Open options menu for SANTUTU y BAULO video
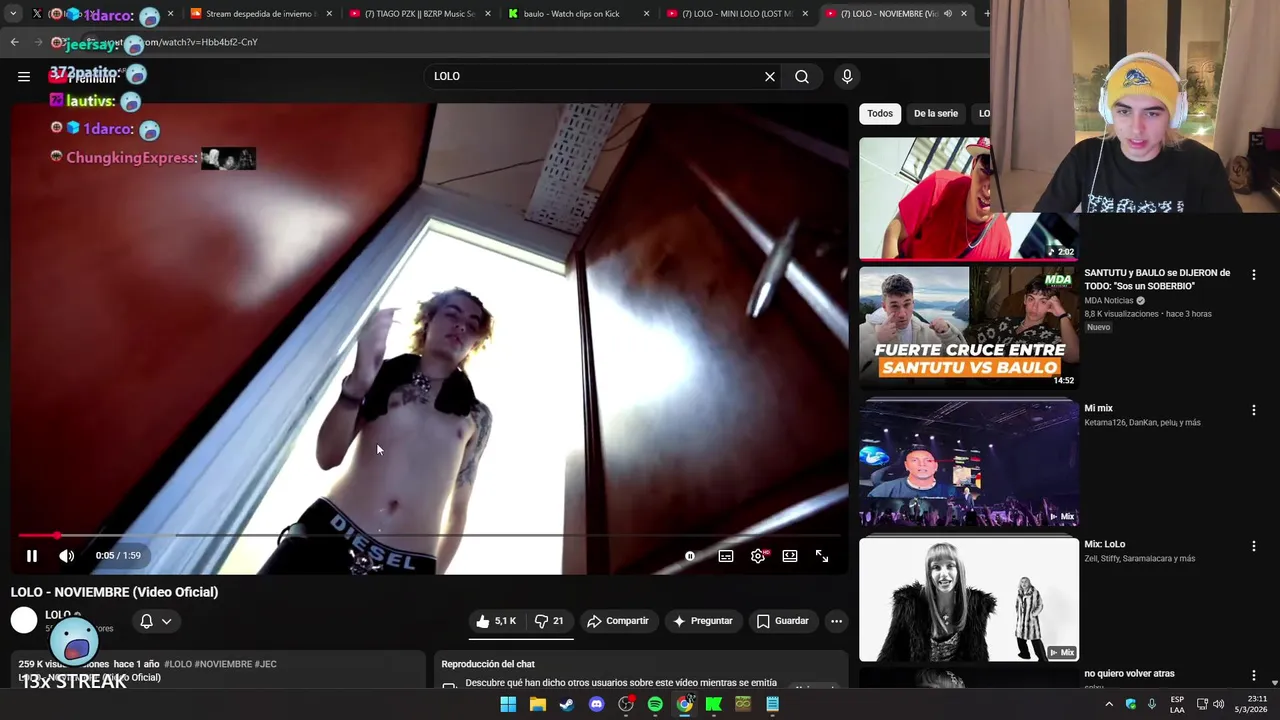The width and height of the screenshot is (1280, 720). click(1254, 274)
